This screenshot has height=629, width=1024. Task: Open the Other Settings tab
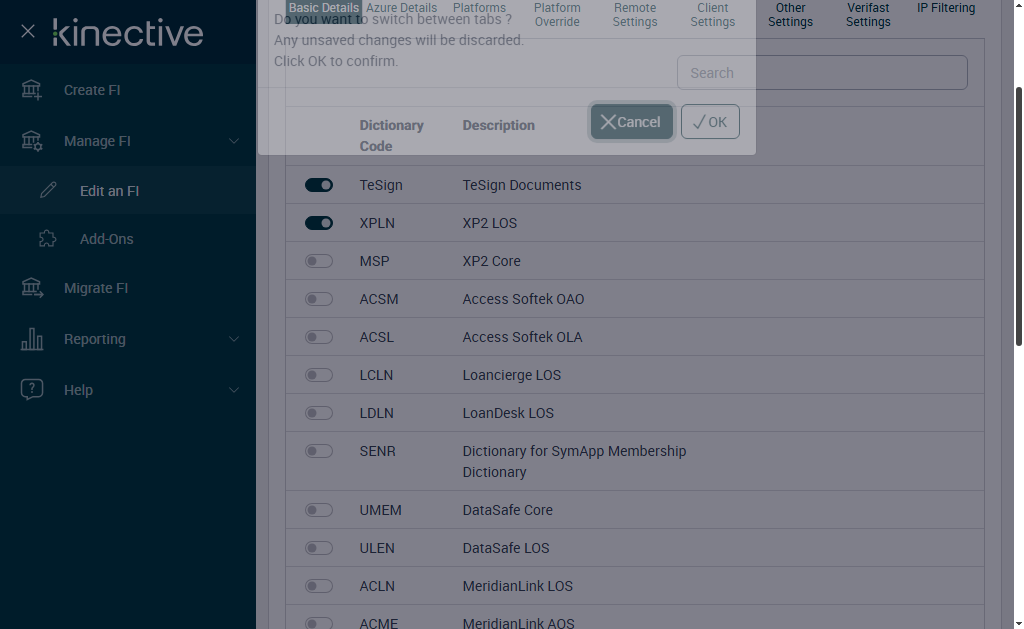pyautogui.click(x=790, y=14)
